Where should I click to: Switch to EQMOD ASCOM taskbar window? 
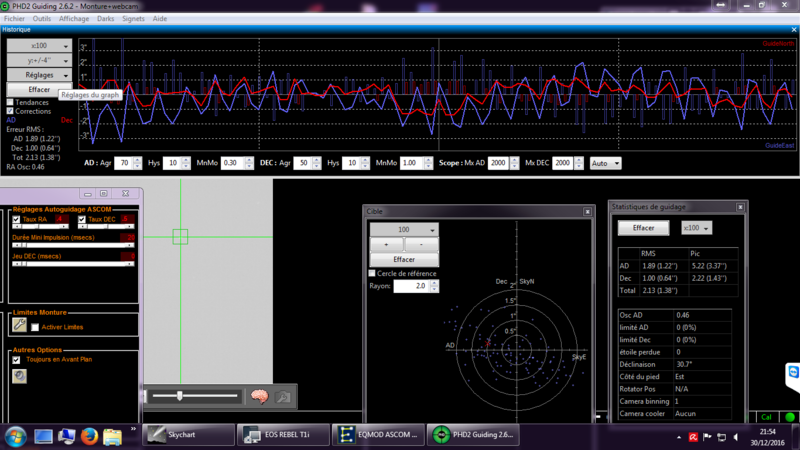[x=379, y=435]
